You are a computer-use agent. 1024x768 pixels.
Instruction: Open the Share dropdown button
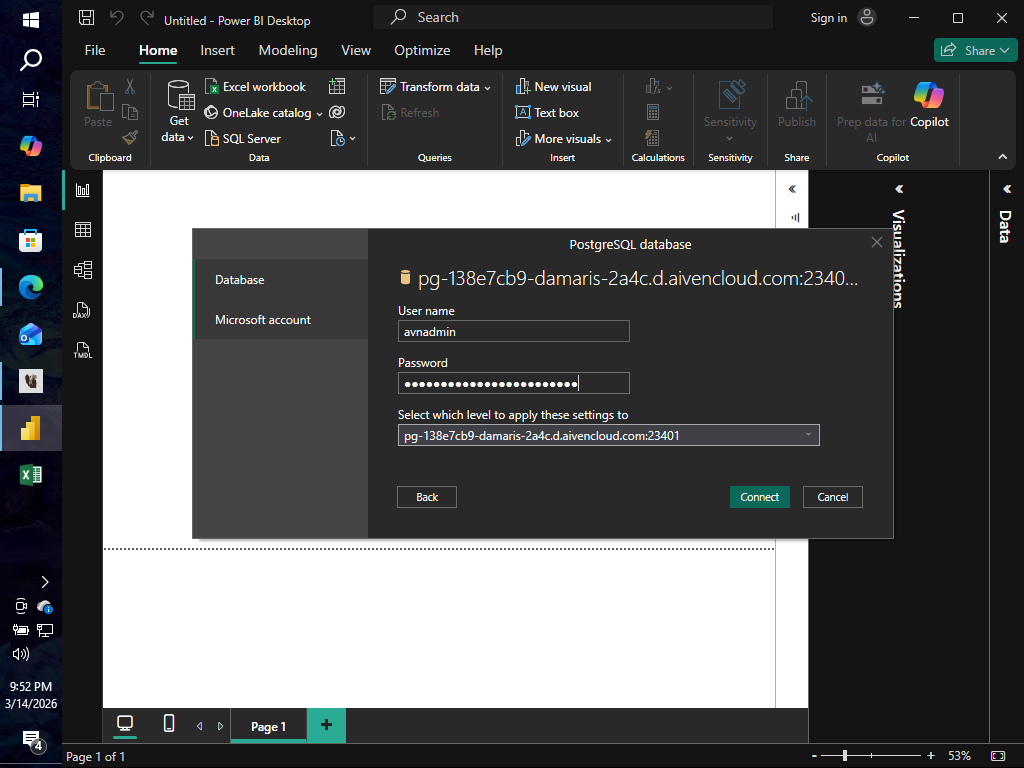pyautogui.click(x=976, y=50)
